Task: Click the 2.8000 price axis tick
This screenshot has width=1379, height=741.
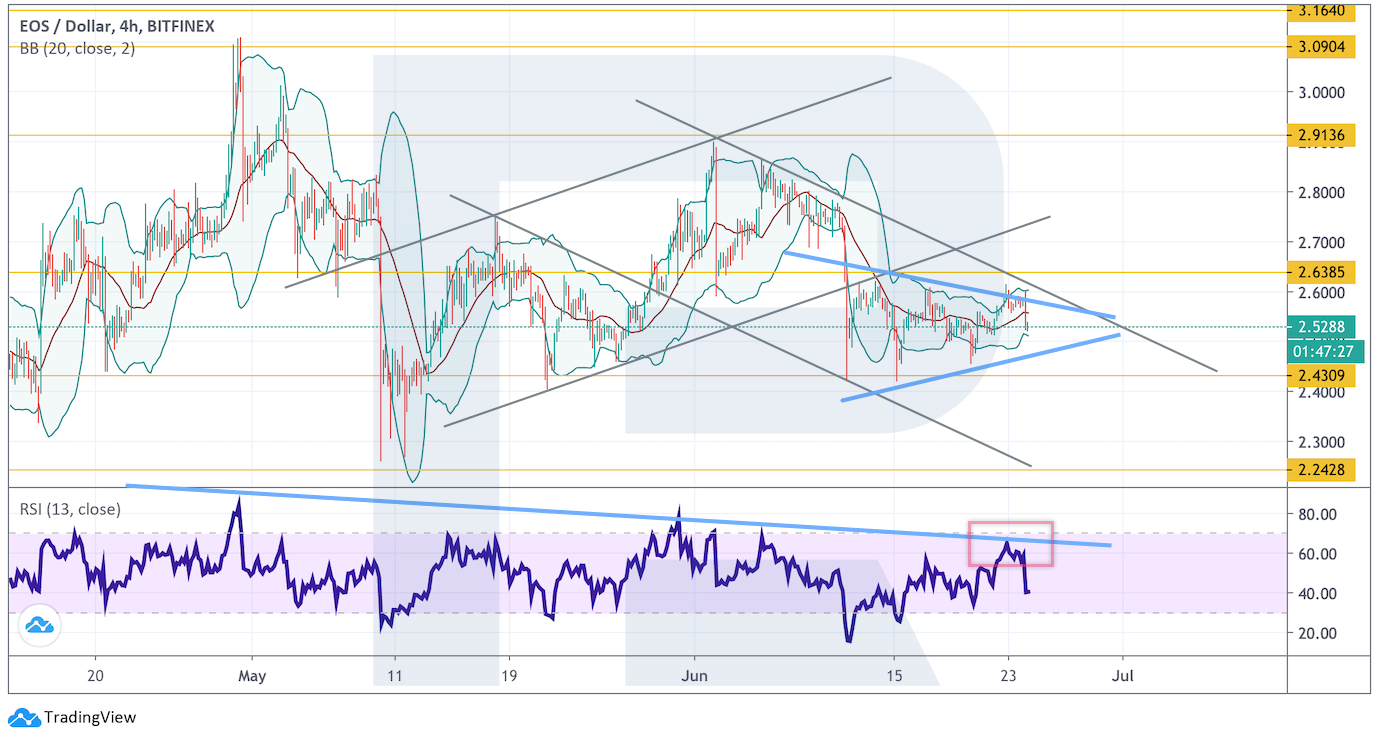Action: pos(1321,193)
